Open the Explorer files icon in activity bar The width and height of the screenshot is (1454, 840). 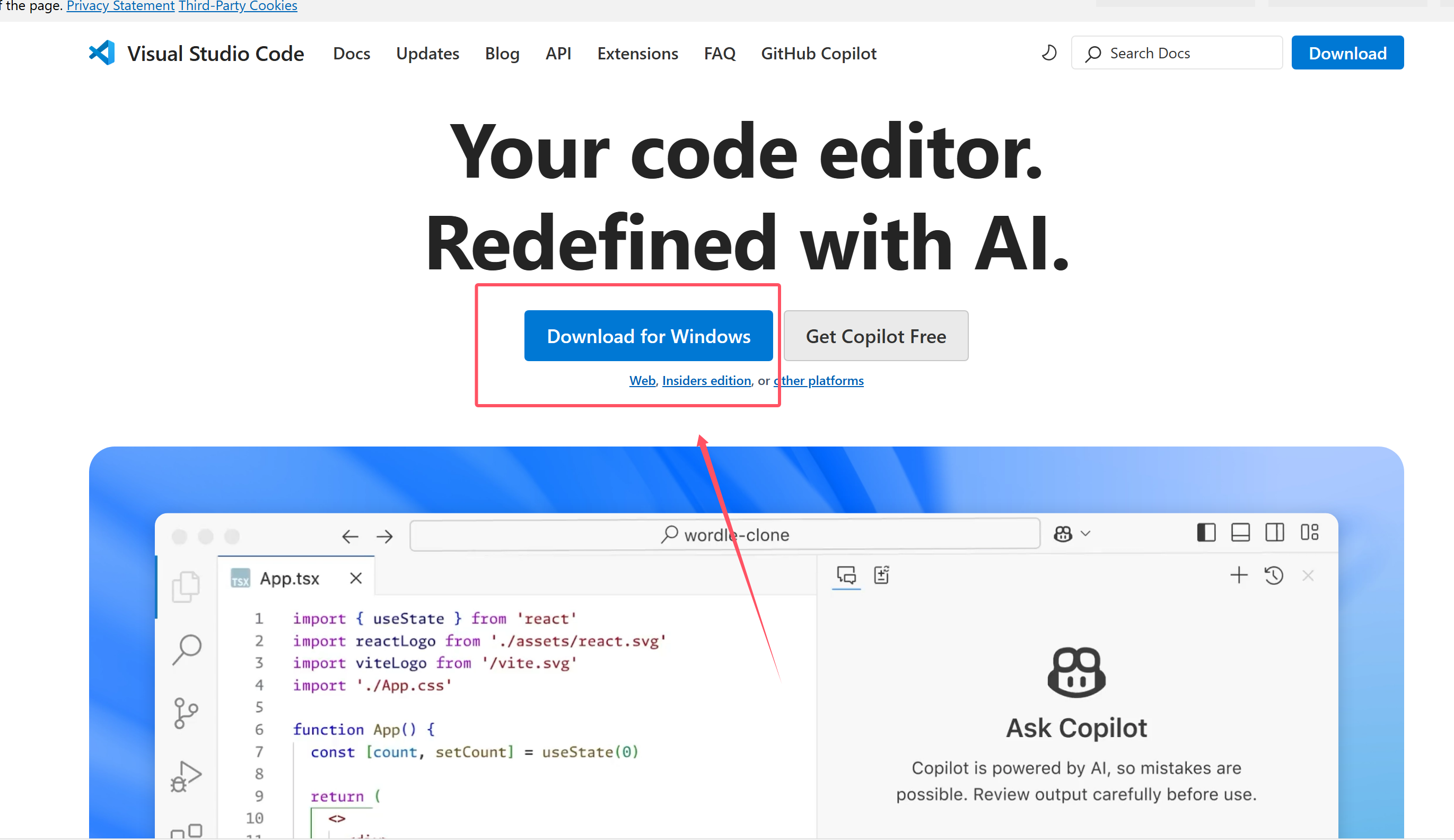pyautogui.click(x=186, y=587)
